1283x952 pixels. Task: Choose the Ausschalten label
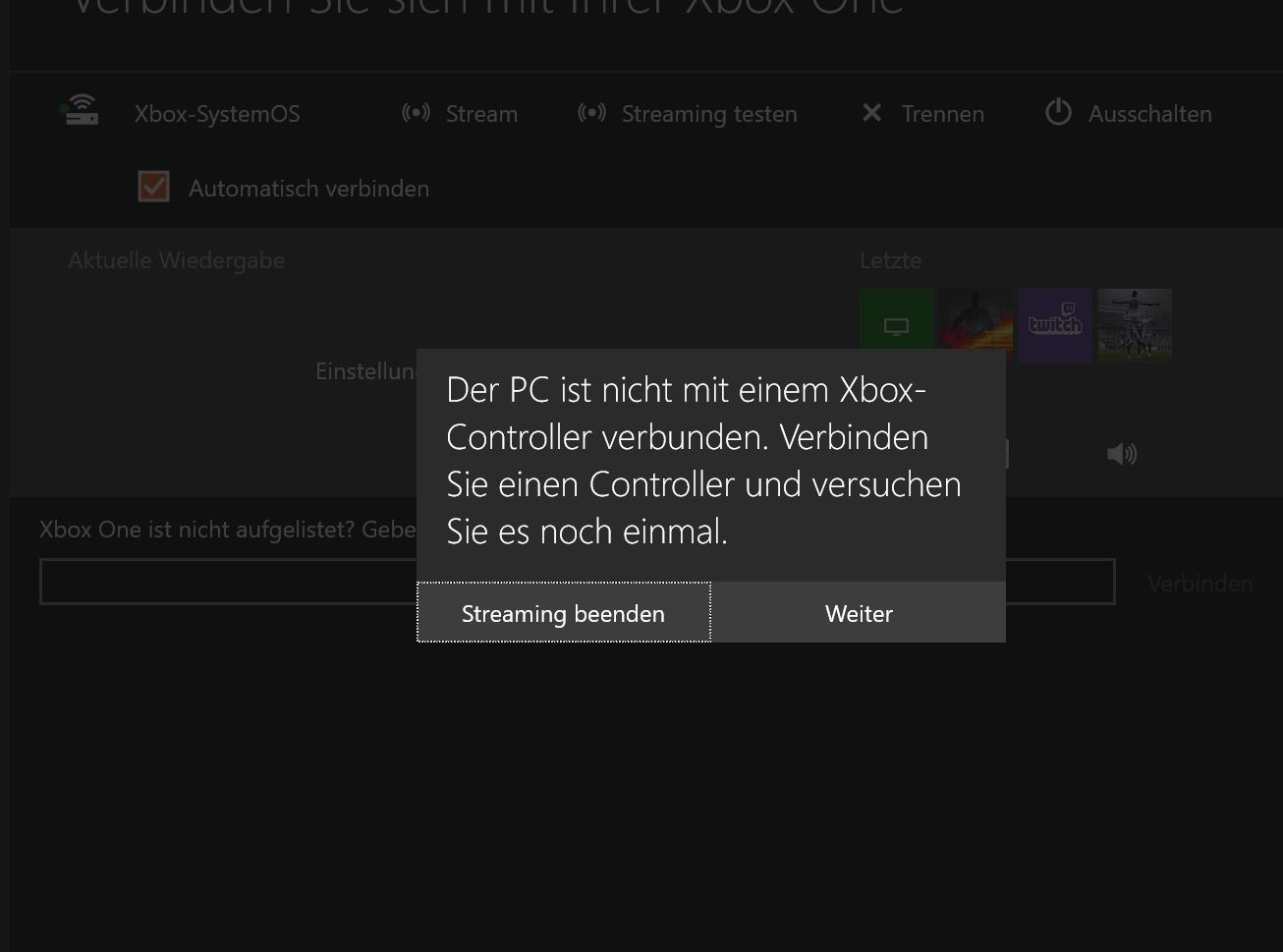[1150, 114]
